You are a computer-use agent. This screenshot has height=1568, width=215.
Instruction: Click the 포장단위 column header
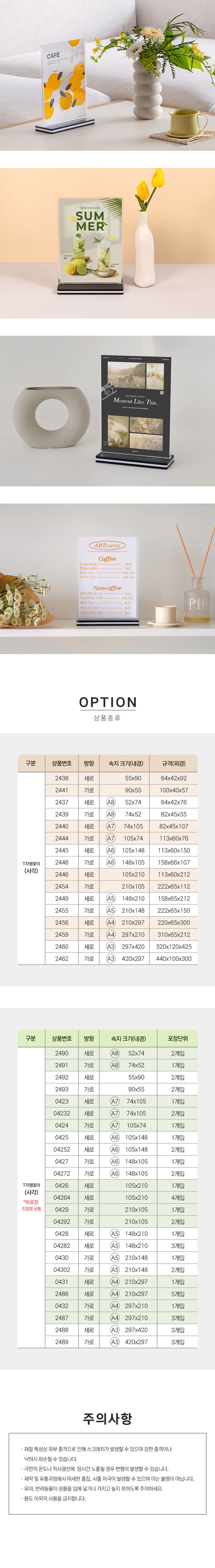pyautogui.click(x=178, y=1038)
